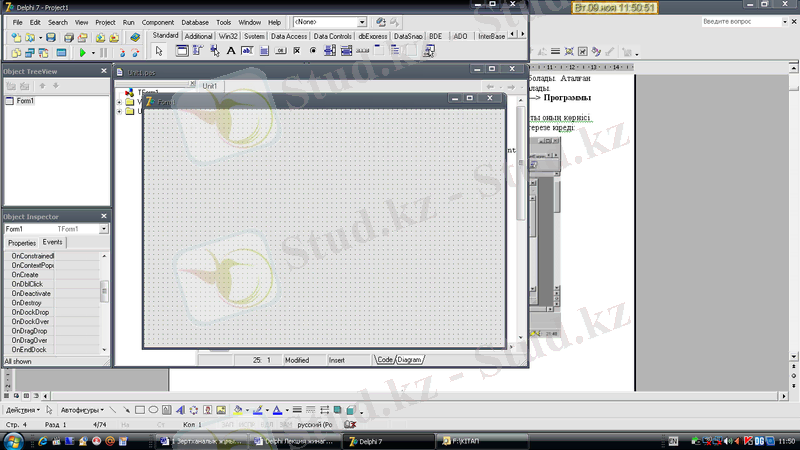Save the unit with the diskette icon
Viewport: 800px width, 450px height.
point(51,38)
